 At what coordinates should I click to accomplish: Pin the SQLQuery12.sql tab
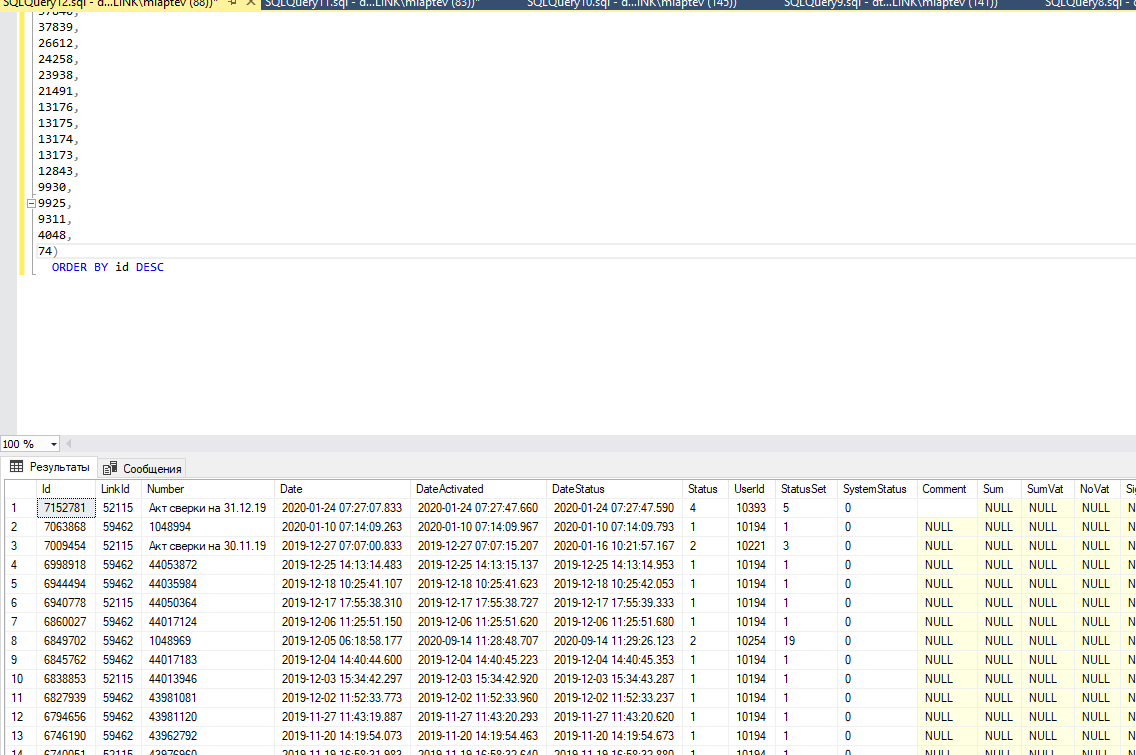click(x=233, y=3)
